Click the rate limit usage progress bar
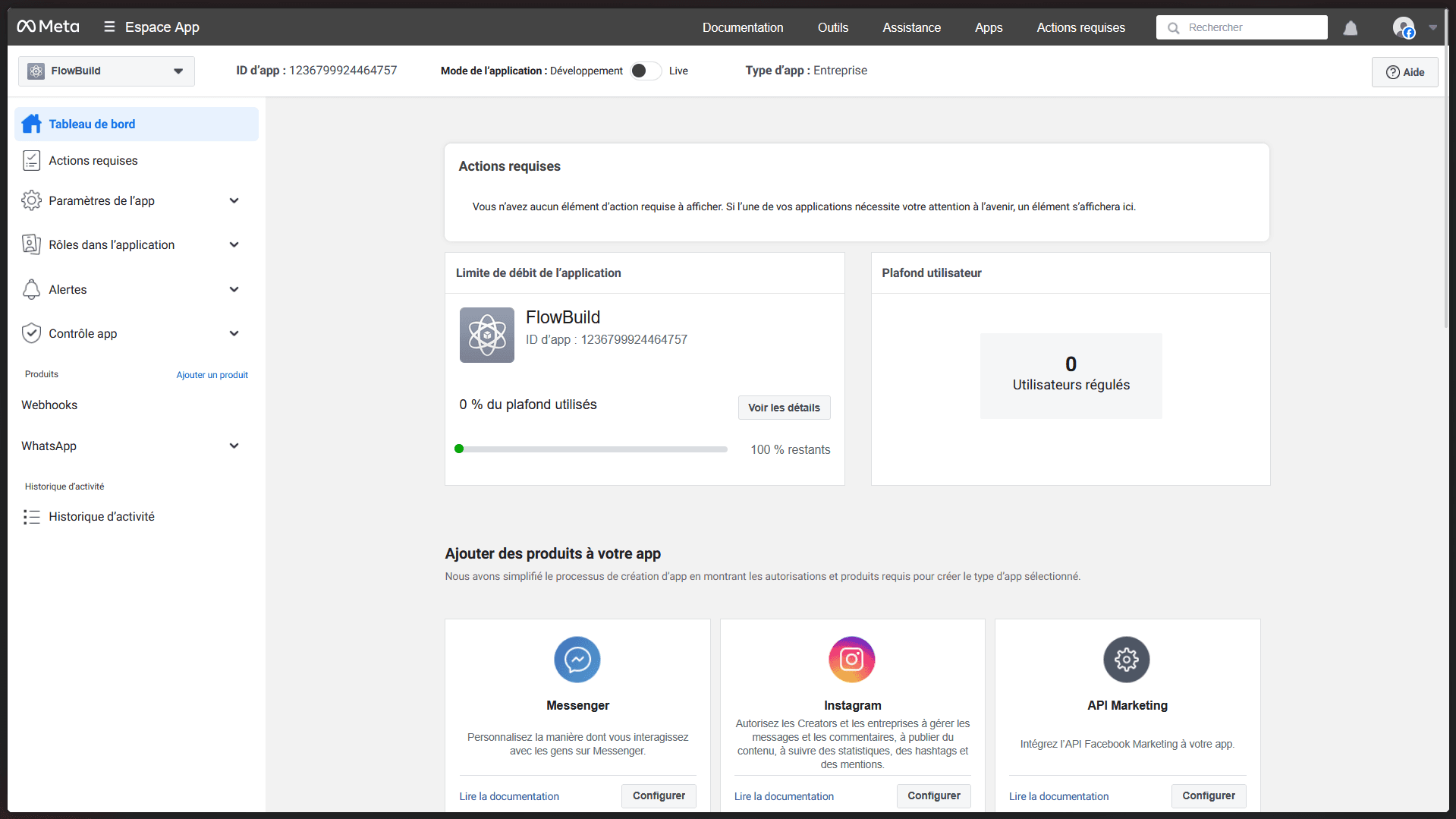Viewport: 1456px width, 819px height. [x=592, y=449]
